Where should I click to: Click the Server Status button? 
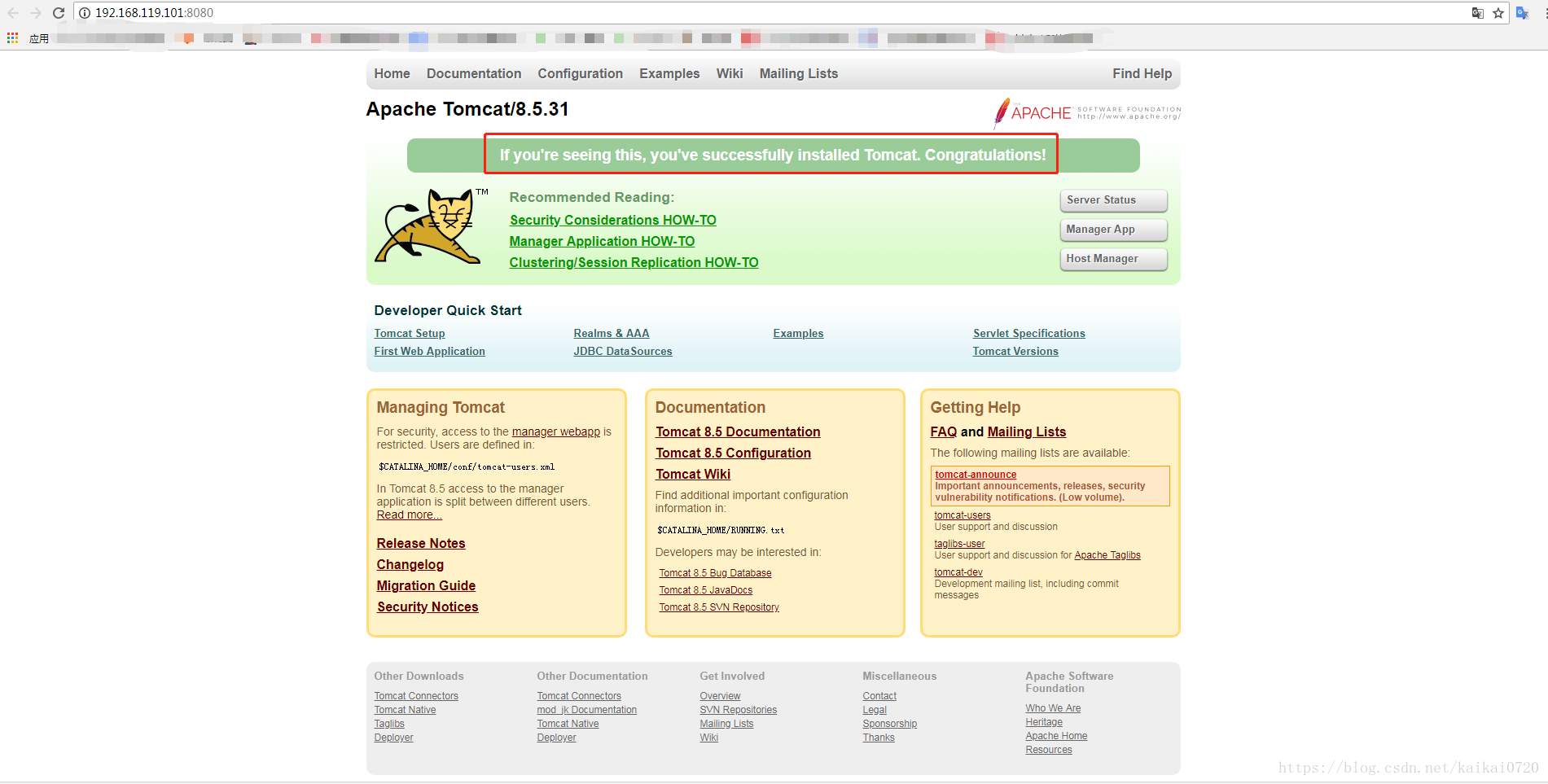[1113, 200]
